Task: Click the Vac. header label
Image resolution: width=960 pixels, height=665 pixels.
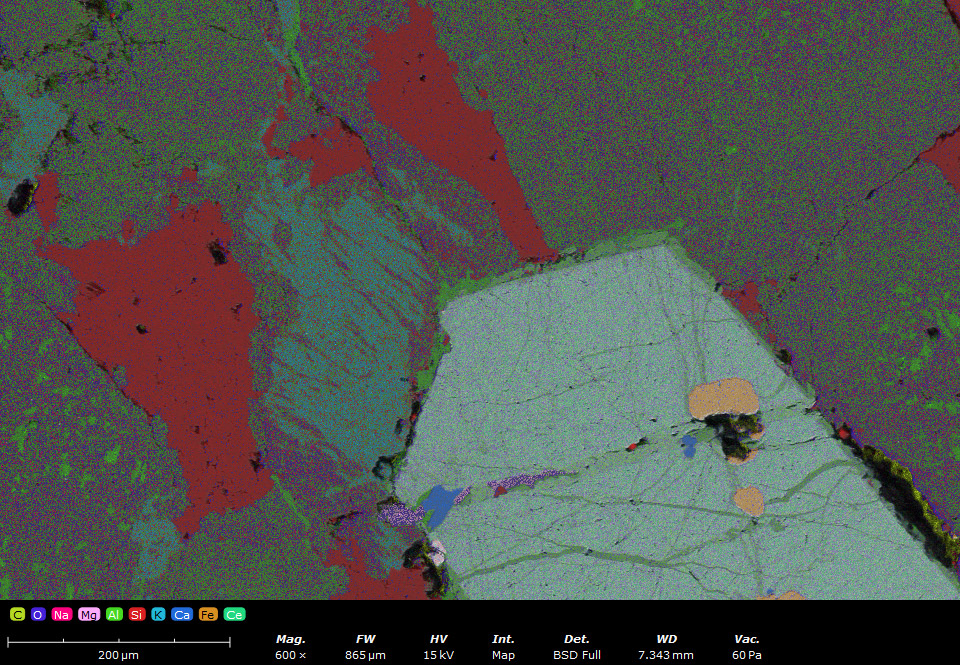Action: pos(747,639)
